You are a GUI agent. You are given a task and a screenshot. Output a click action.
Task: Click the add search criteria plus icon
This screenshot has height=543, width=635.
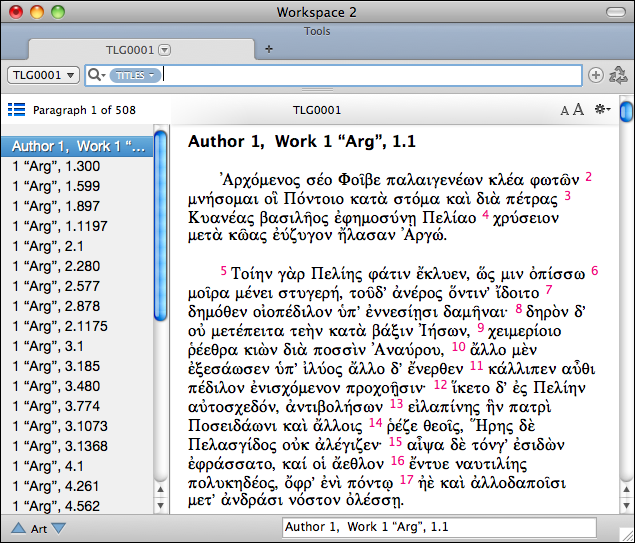coord(596,75)
